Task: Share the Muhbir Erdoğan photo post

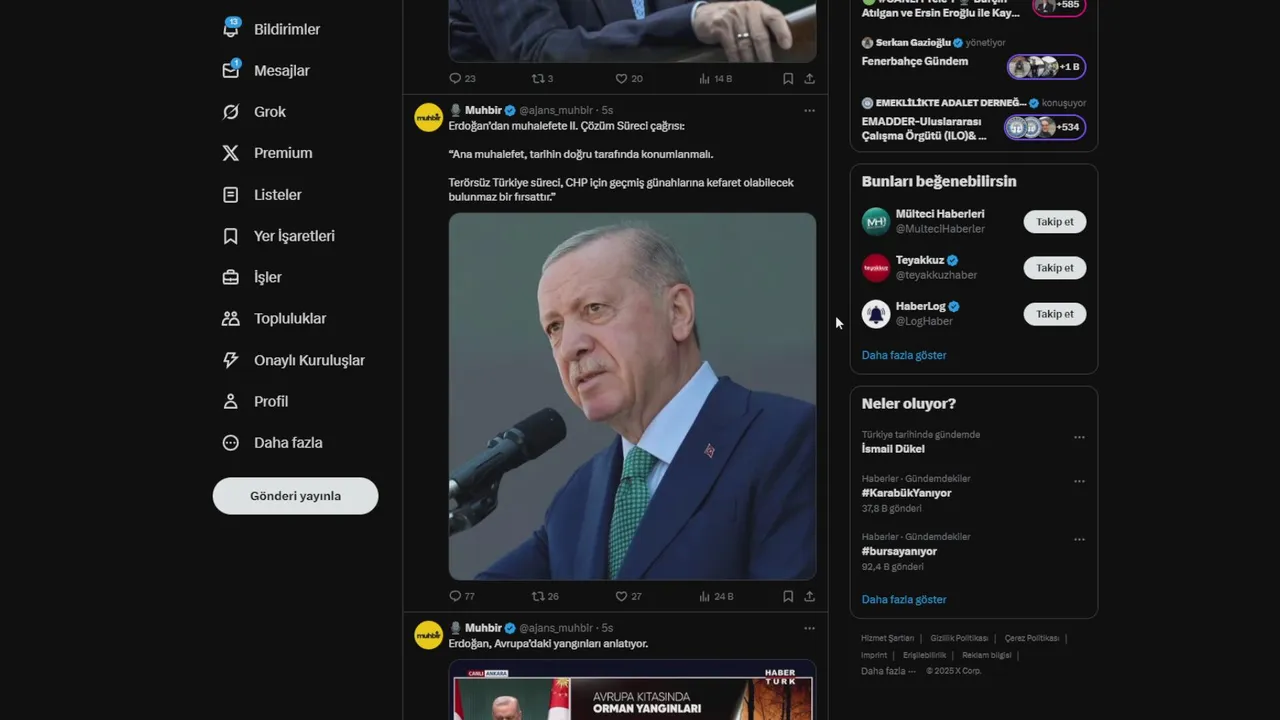Action: click(809, 596)
